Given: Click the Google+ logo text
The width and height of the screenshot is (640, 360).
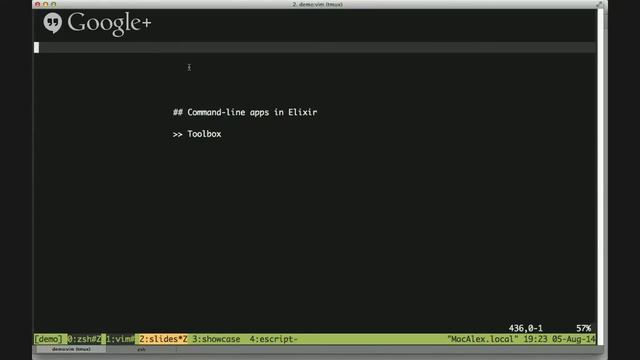Looking at the screenshot, I should click(x=109, y=24).
